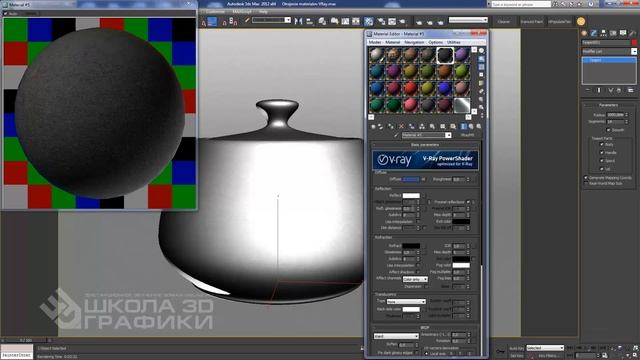Toggle the Dispersion checkbox

tap(426, 287)
